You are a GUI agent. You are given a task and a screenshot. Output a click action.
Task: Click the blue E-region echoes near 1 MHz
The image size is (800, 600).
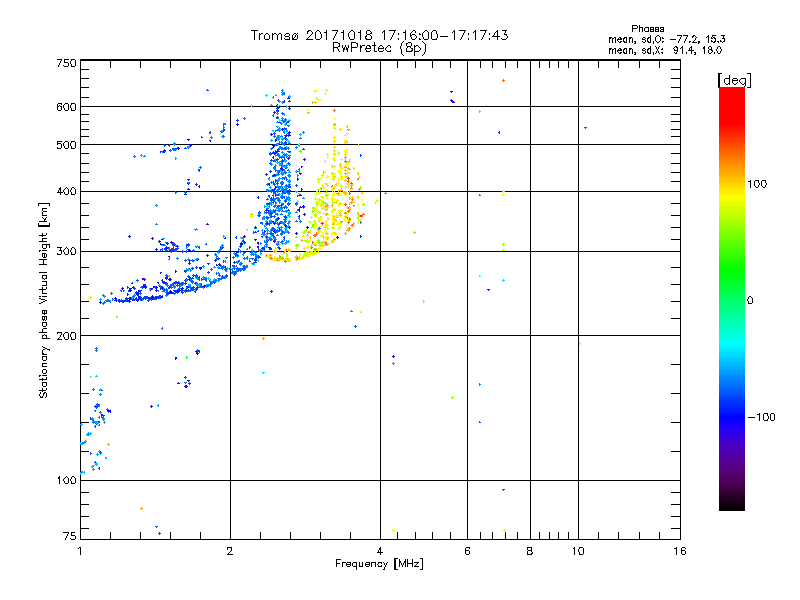click(x=96, y=423)
